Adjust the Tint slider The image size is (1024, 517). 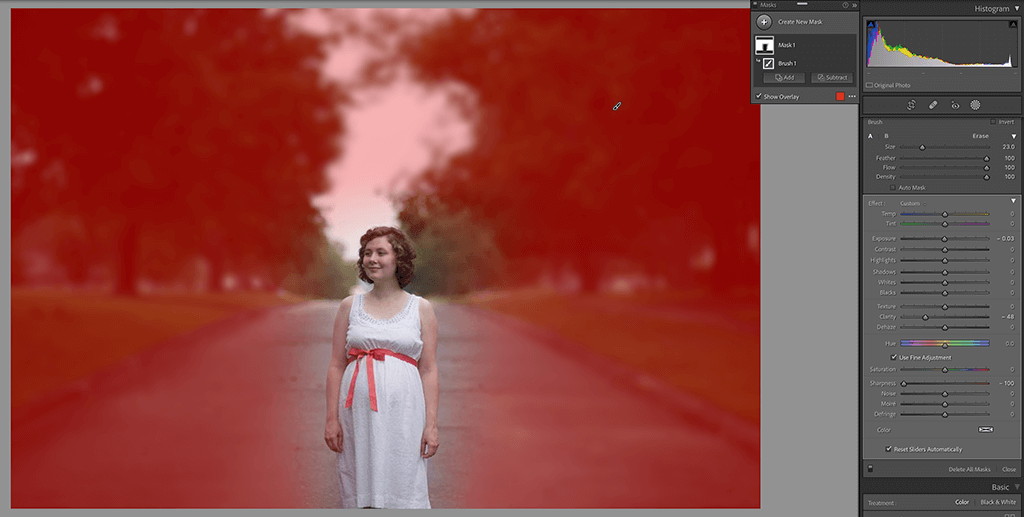[944, 224]
